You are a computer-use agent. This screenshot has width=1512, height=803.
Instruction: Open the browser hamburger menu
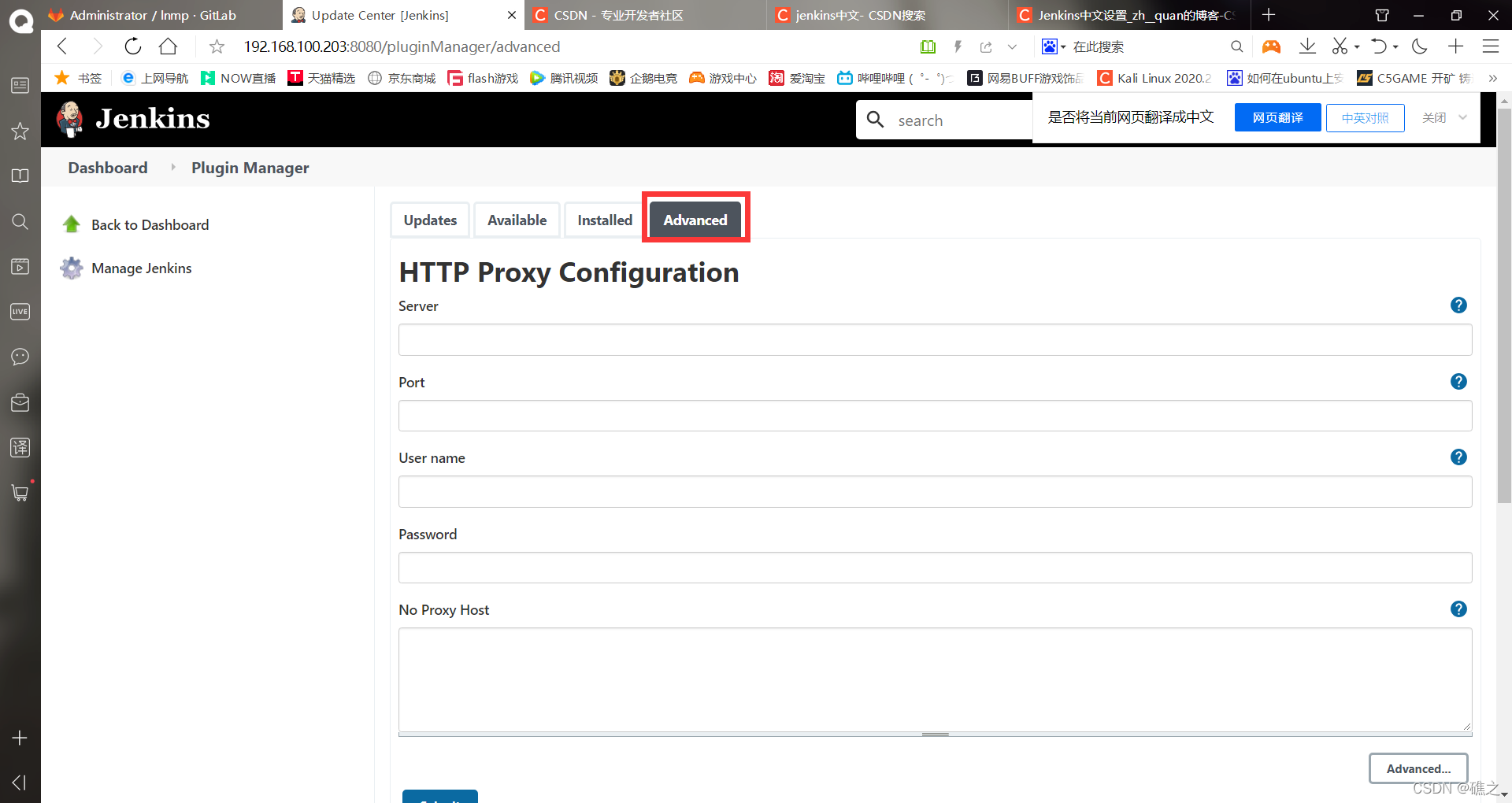pos(1491,46)
